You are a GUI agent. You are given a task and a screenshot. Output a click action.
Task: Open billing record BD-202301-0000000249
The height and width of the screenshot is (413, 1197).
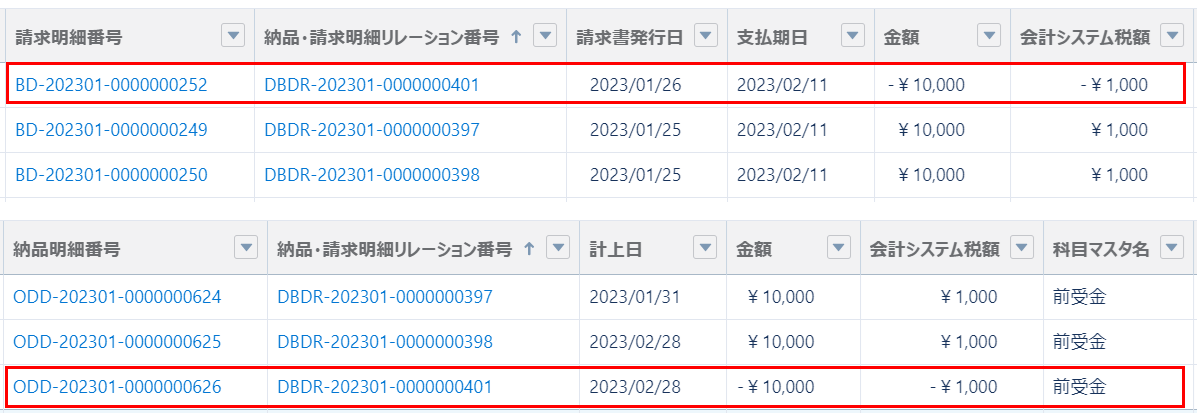pyautogui.click(x=111, y=130)
